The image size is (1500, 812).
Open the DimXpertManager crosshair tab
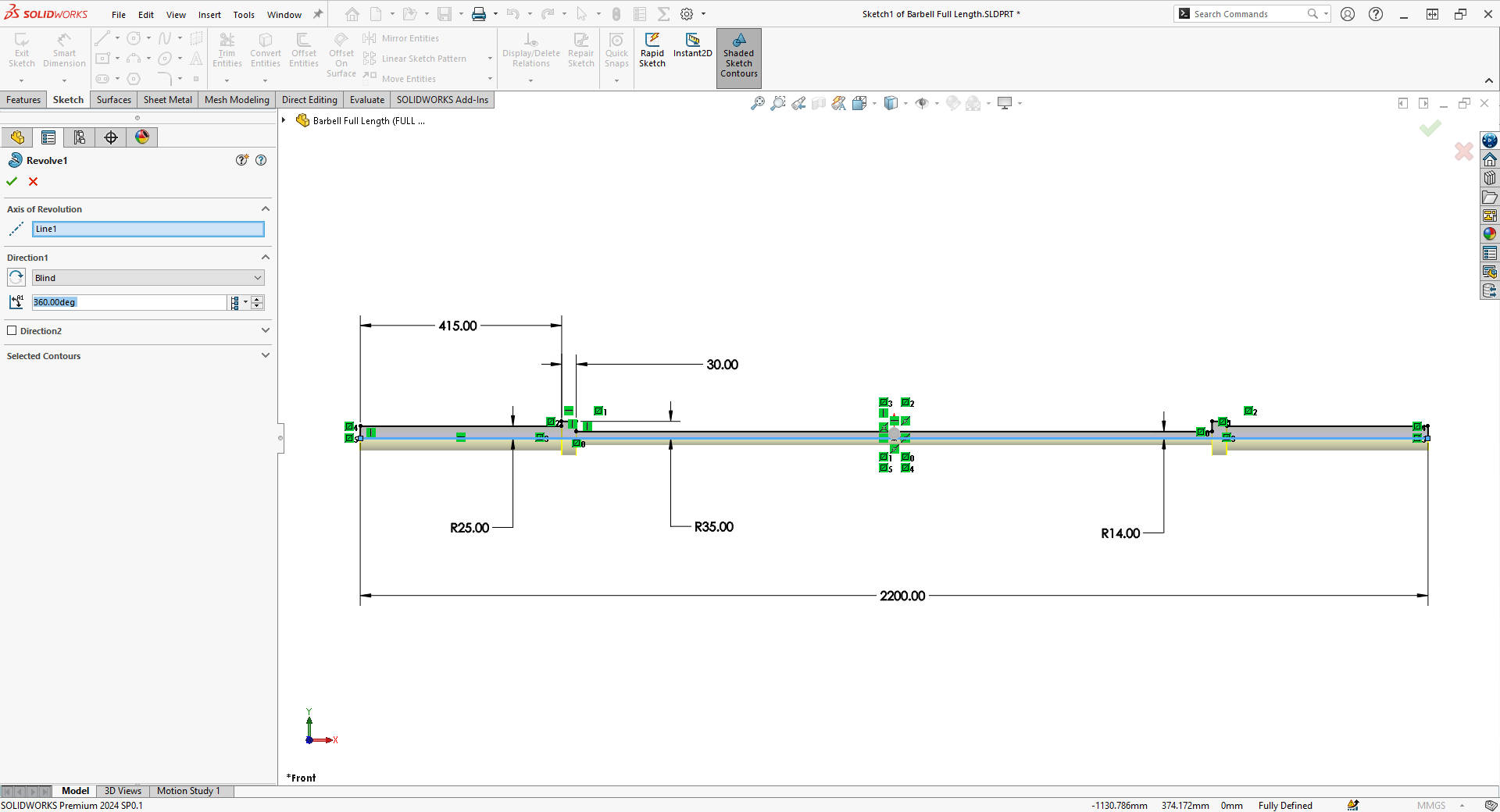point(111,137)
